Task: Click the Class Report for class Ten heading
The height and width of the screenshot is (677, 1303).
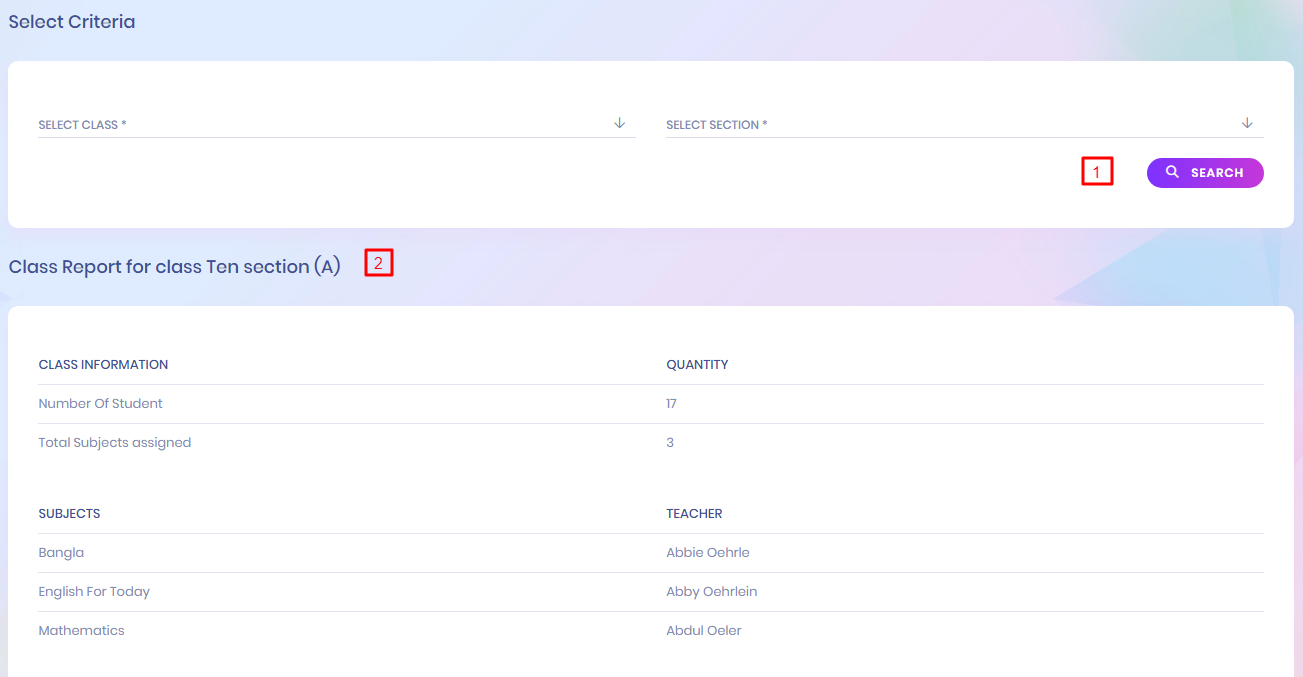Action: click(175, 267)
